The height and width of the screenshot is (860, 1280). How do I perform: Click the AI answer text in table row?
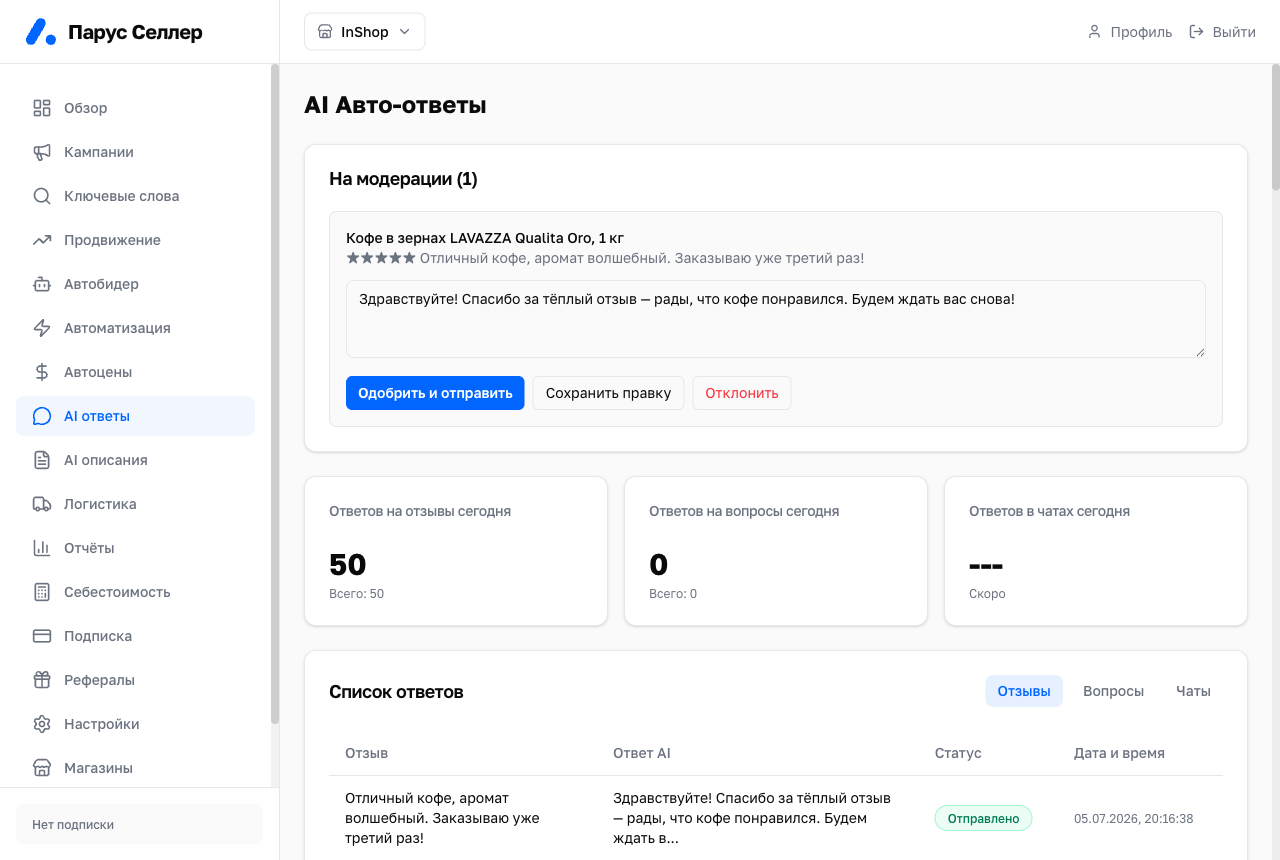coord(752,818)
